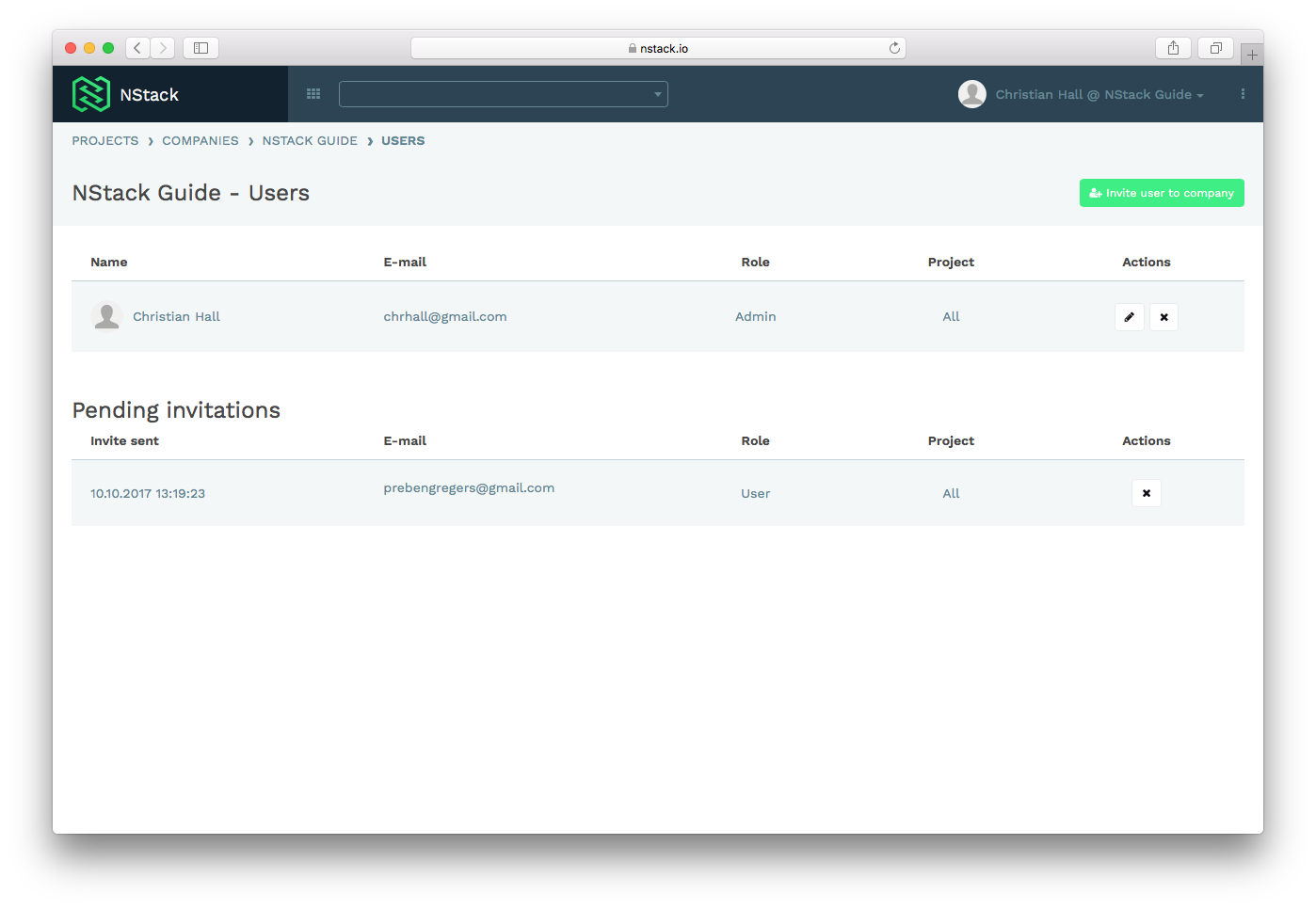Toggle the Safari sidebar button

coord(201,48)
